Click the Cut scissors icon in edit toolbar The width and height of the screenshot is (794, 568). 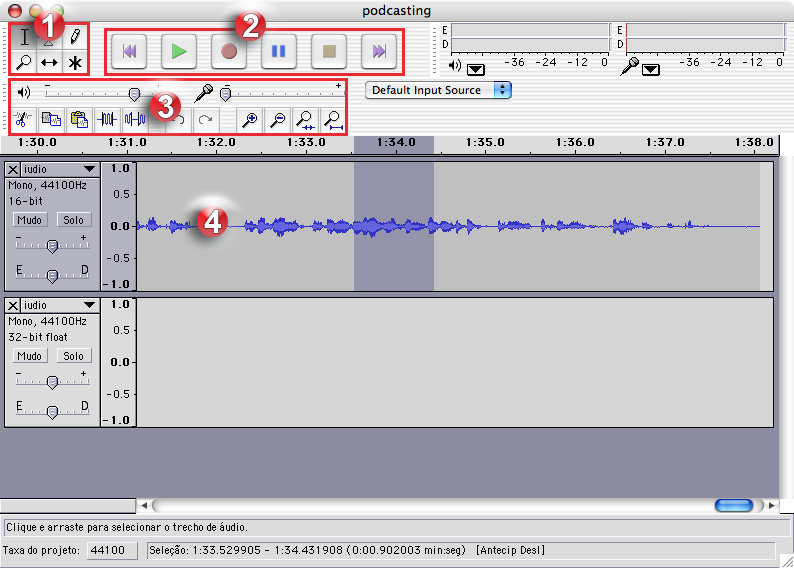22,119
